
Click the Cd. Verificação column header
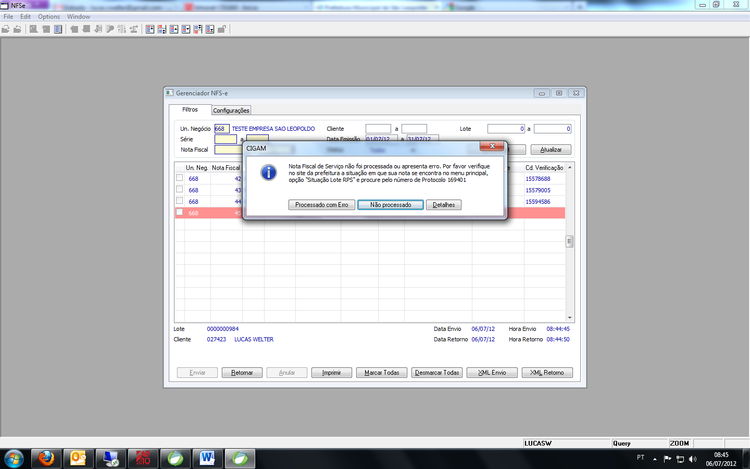[544, 168]
